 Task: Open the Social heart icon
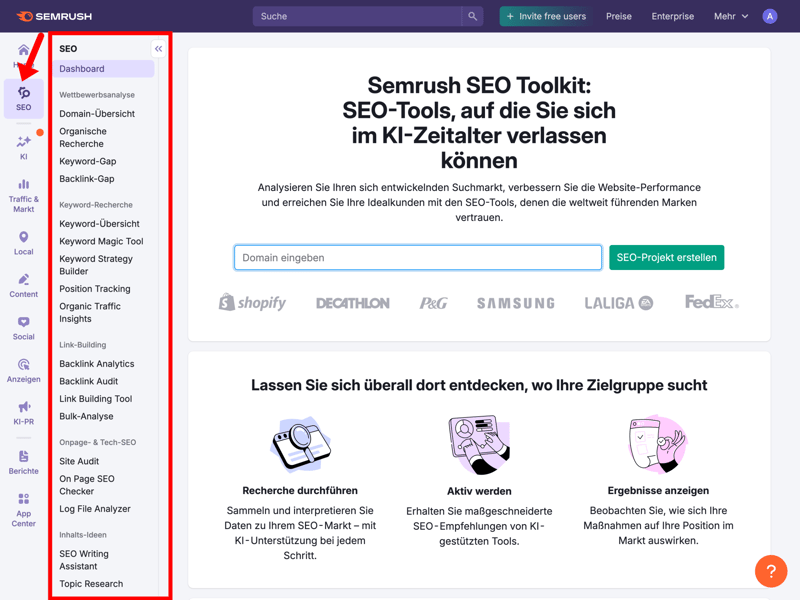tap(23, 322)
